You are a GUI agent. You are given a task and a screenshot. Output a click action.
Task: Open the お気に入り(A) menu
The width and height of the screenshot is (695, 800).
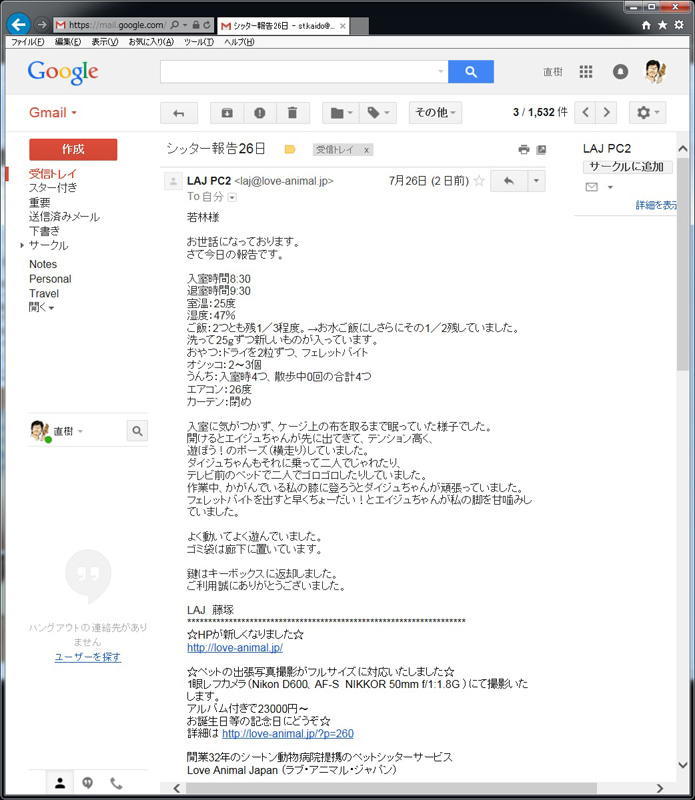[150, 42]
